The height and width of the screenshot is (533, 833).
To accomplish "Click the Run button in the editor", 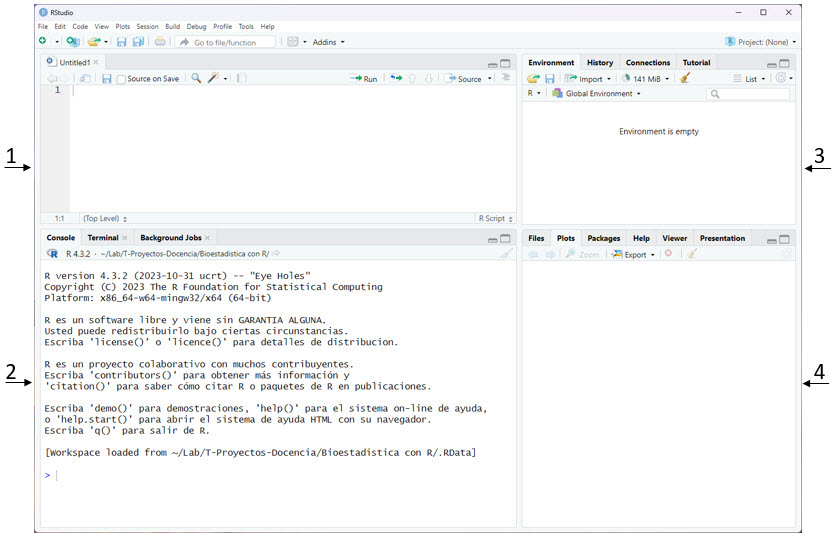I will tap(364, 78).
